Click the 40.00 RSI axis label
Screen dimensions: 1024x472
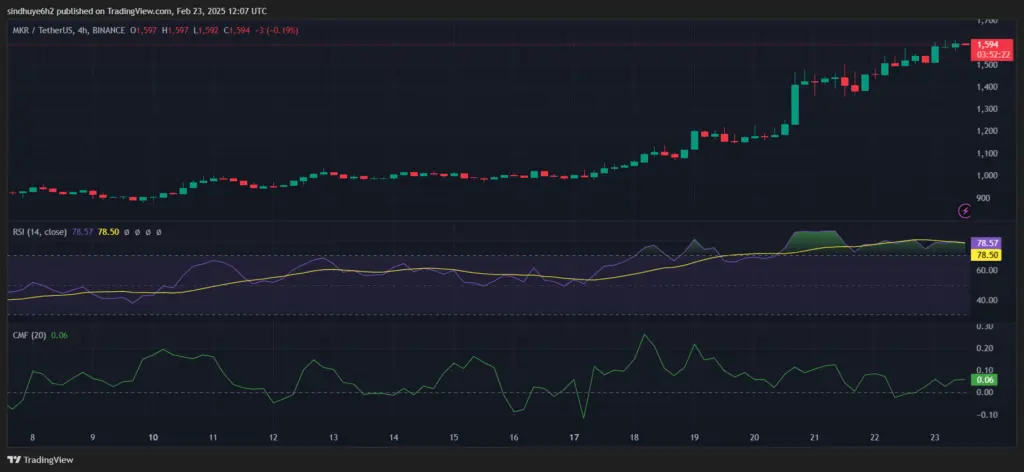pyautogui.click(x=986, y=300)
